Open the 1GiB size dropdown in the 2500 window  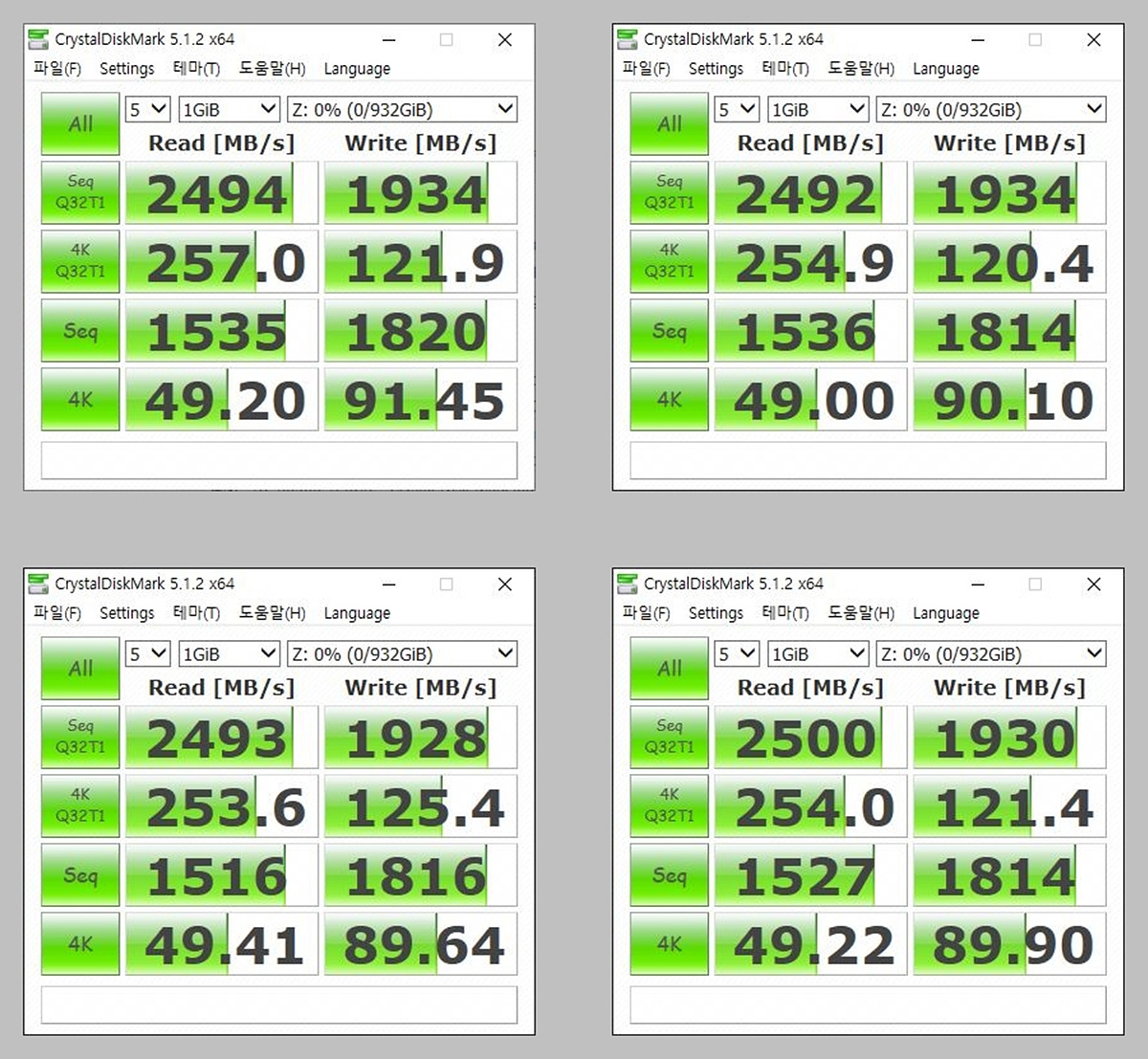(x=818, y=653)
